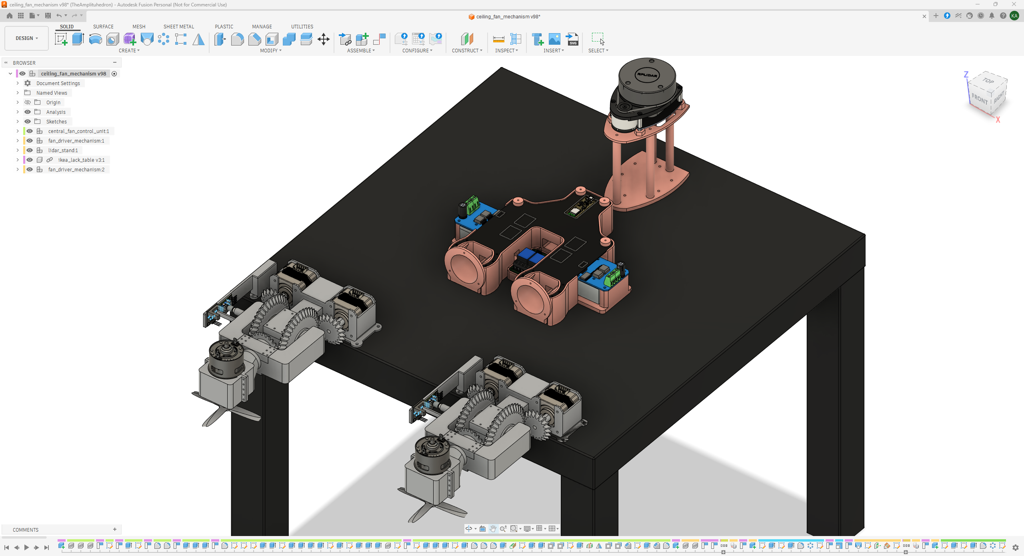1024x556 pixels.
Task: Expand the Comments panel plus button
Action: pyautogui.click(x=114, y=529)
